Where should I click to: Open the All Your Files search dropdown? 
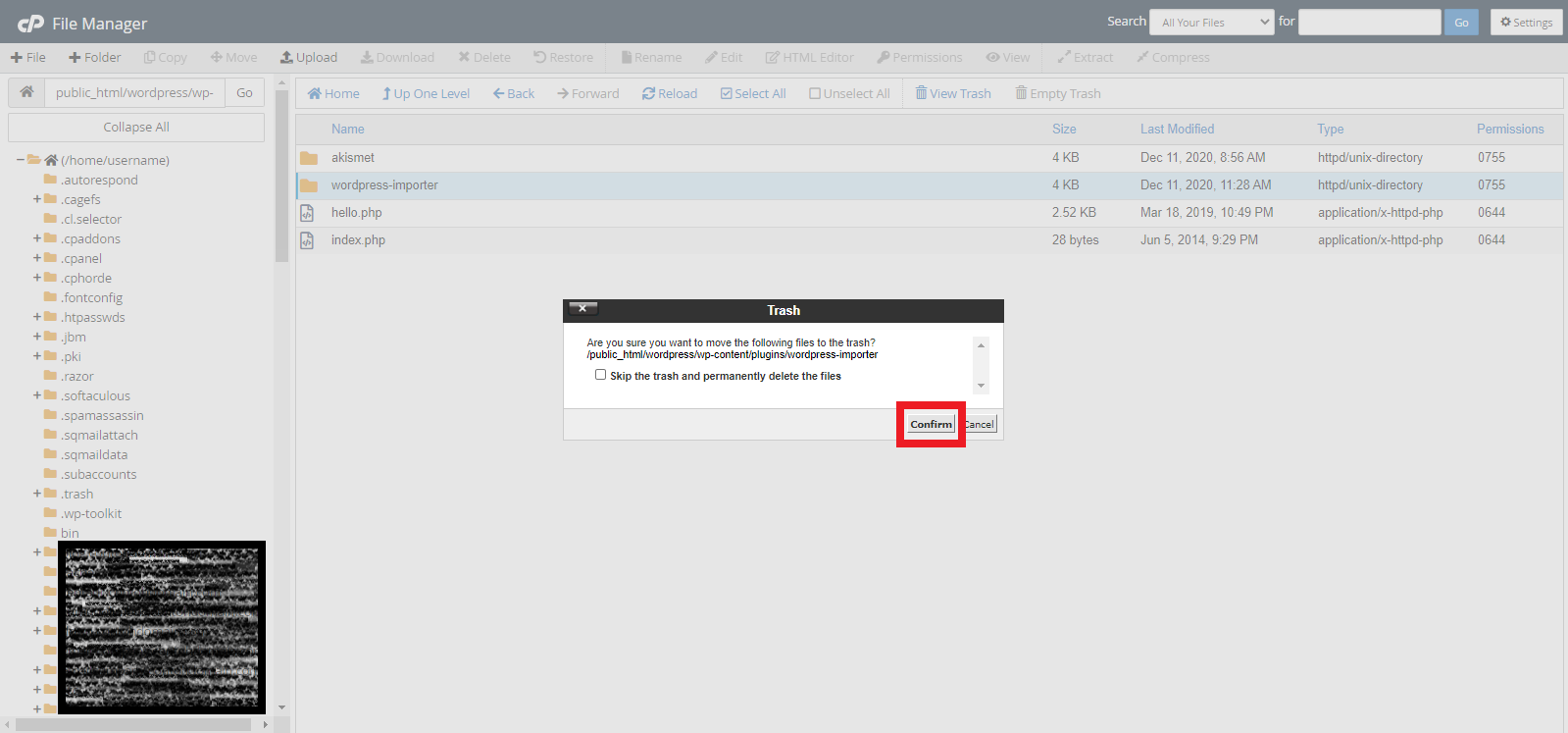1211,23
